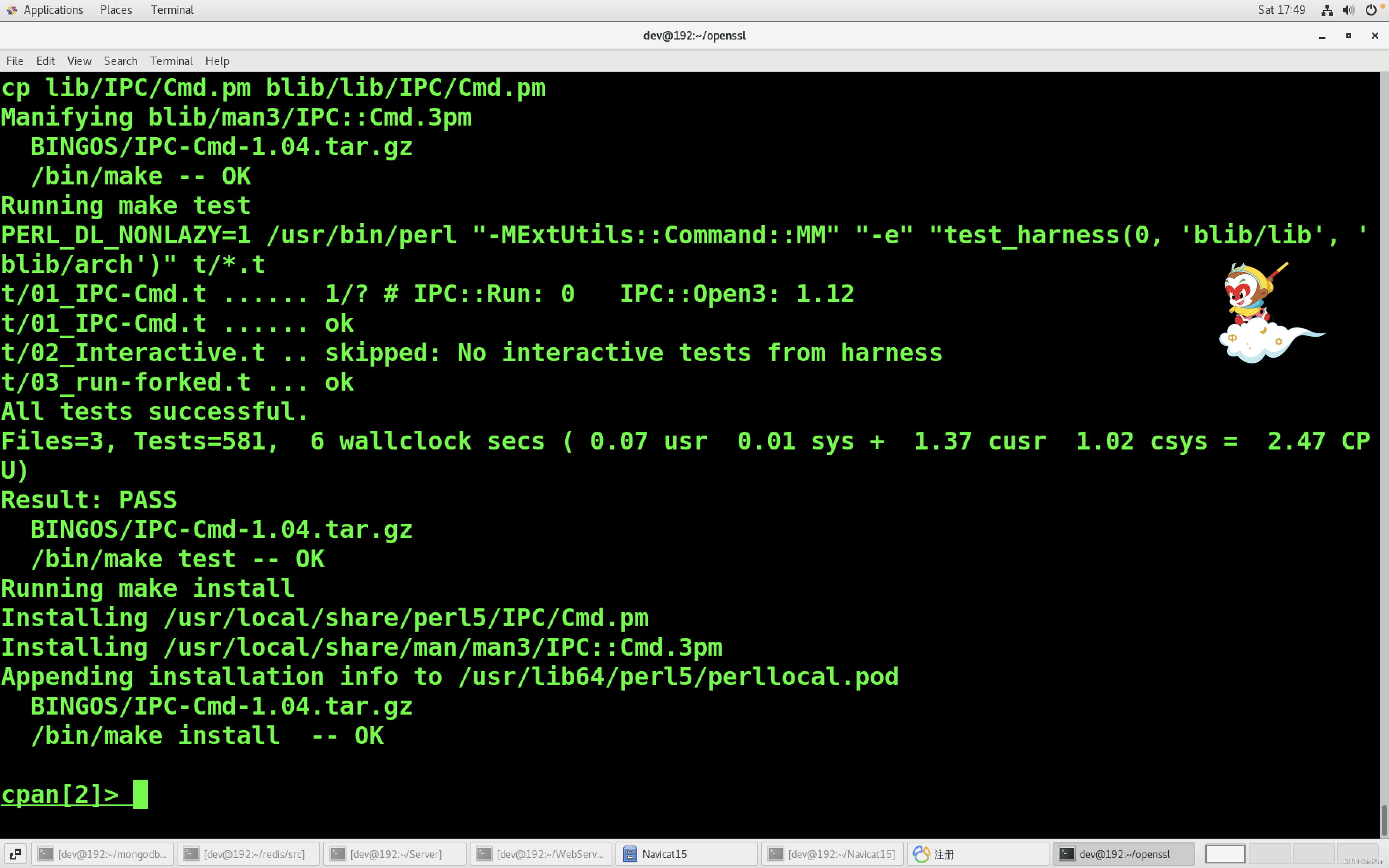Switch to dev@192:~/WebServ terminal in taskbar
The height and width of the screenshot is (868, 1389).
(x=541, y=854)
